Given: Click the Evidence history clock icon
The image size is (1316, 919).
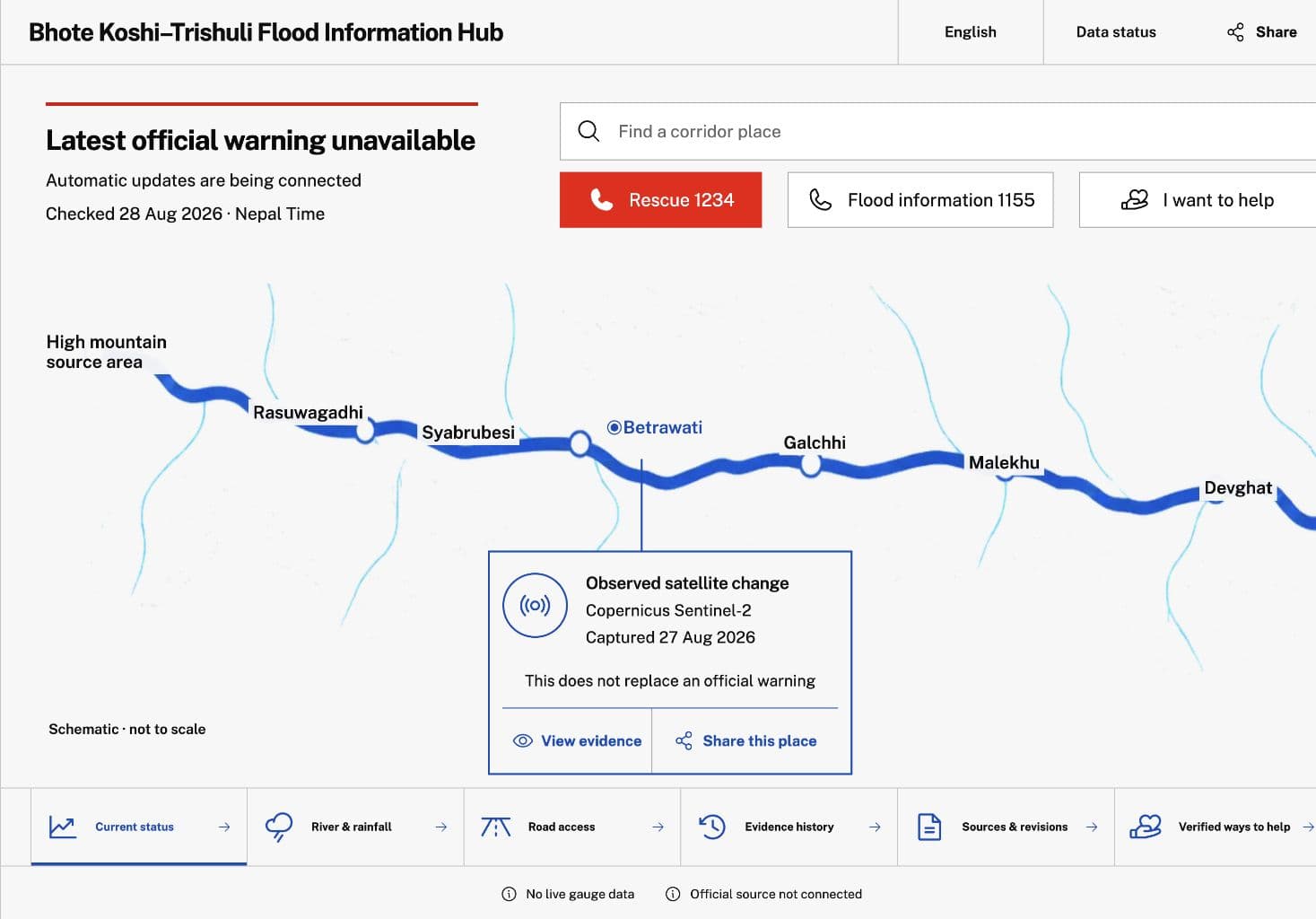Looking at the screenshot, I should [712, 827].
